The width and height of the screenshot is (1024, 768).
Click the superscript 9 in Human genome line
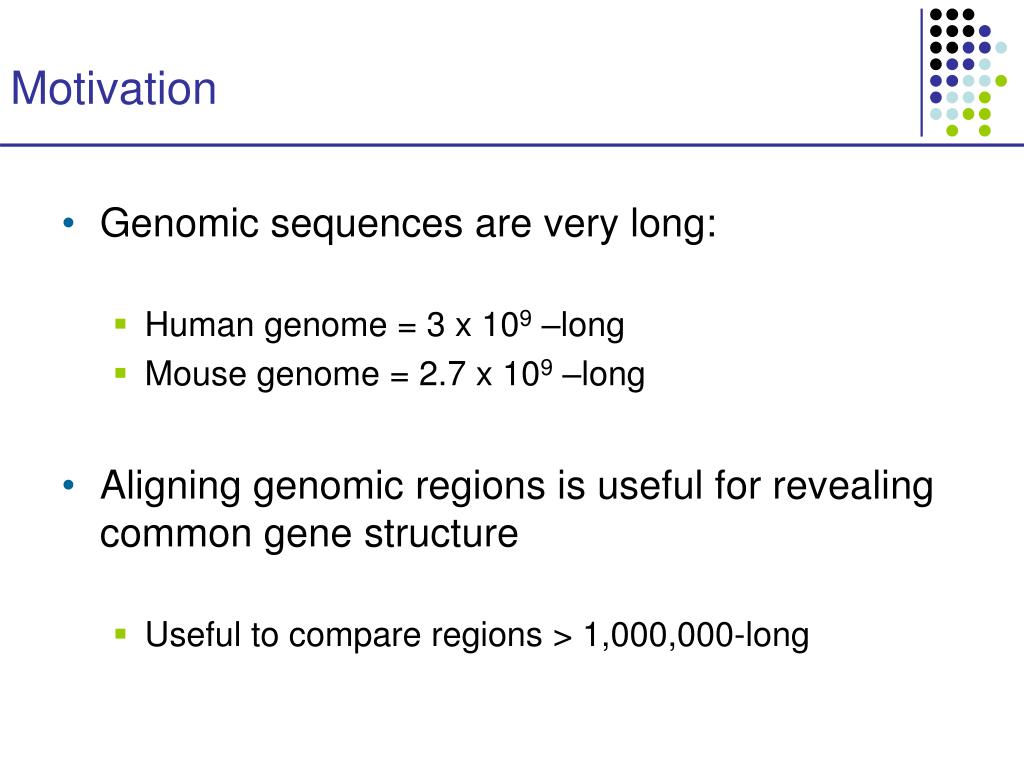tap(526, 318)
